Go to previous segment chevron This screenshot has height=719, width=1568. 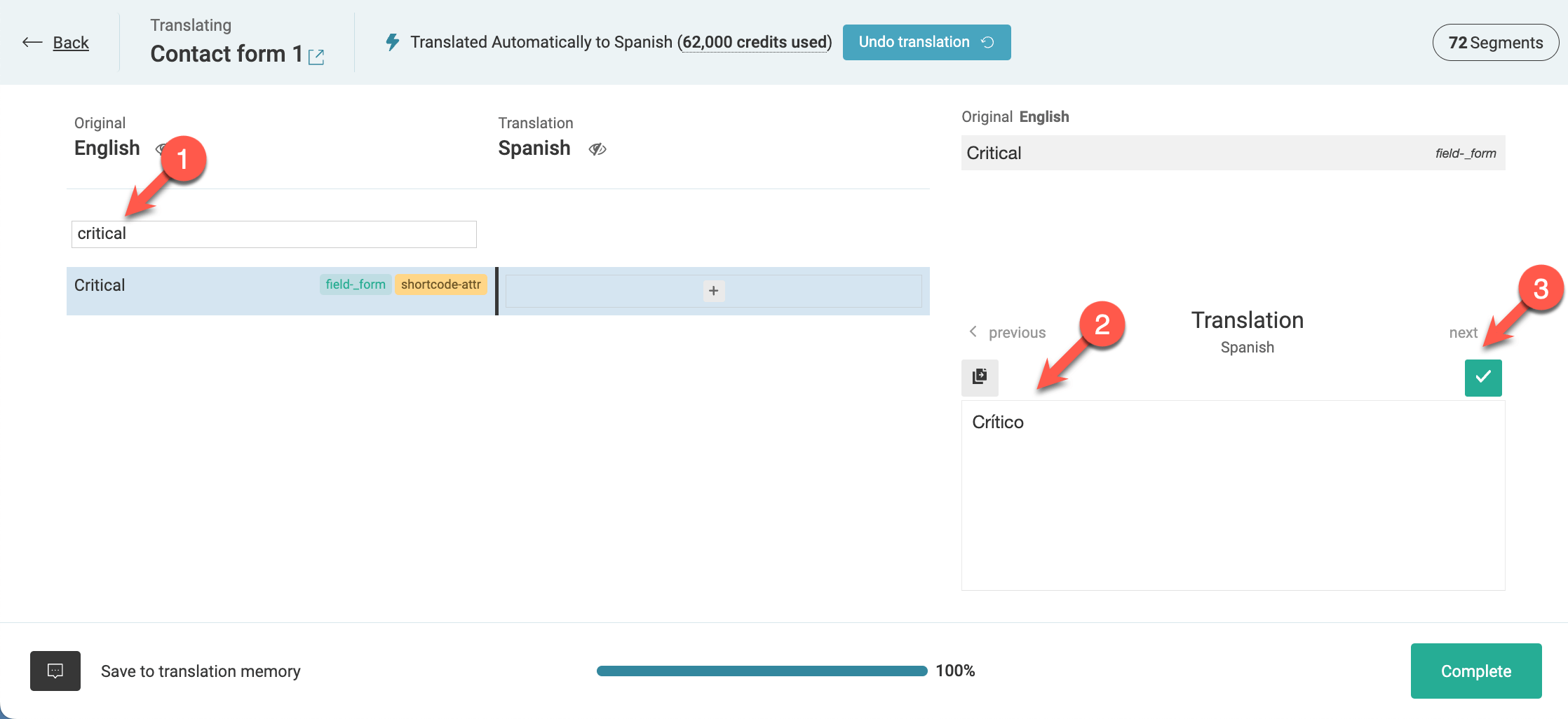(973, 331)
